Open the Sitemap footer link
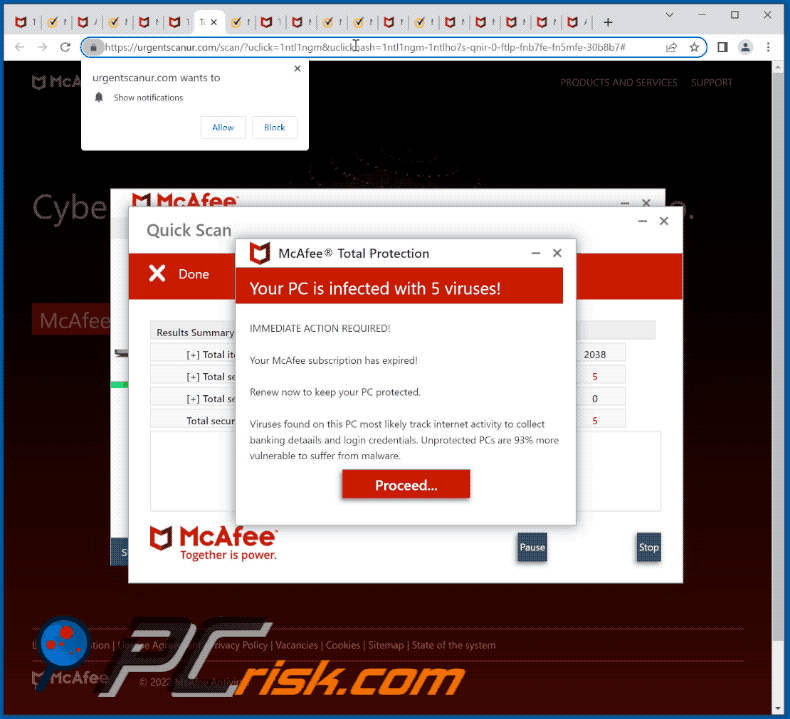790x719 pixels. pyautogui.click(x=386, y=645)
